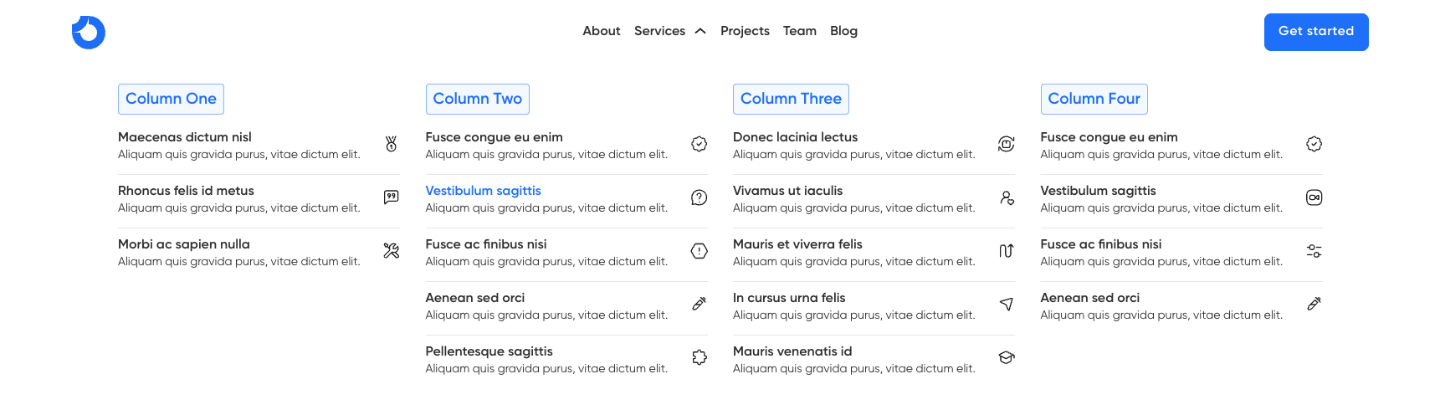Go to the Projects page

pos(745,31)
